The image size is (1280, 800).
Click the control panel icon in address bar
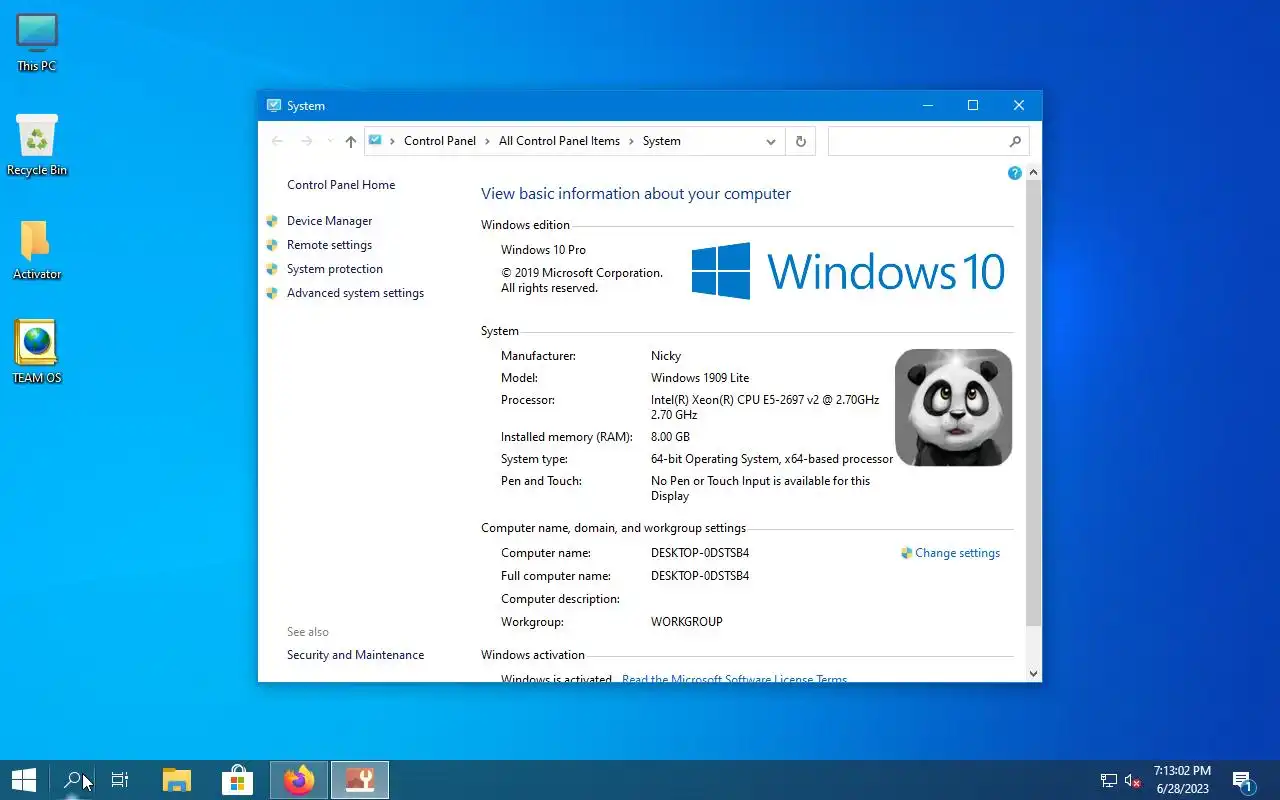375,141
